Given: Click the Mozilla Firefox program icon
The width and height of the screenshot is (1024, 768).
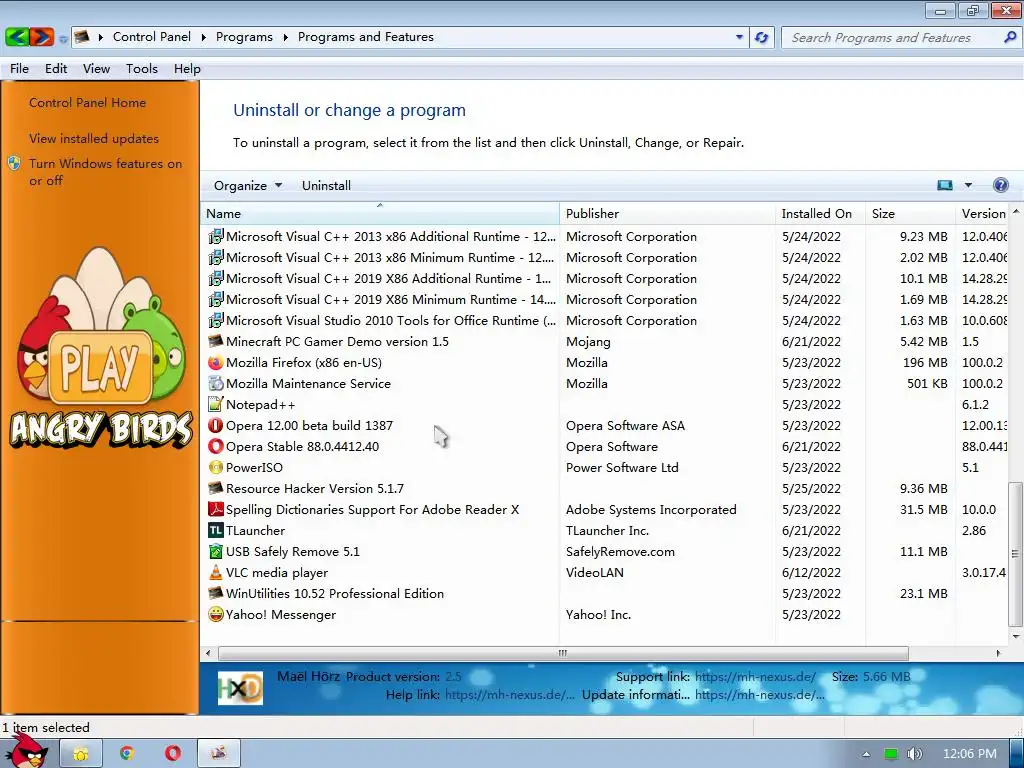Looking at the screenshot, I should coord(216,362).
